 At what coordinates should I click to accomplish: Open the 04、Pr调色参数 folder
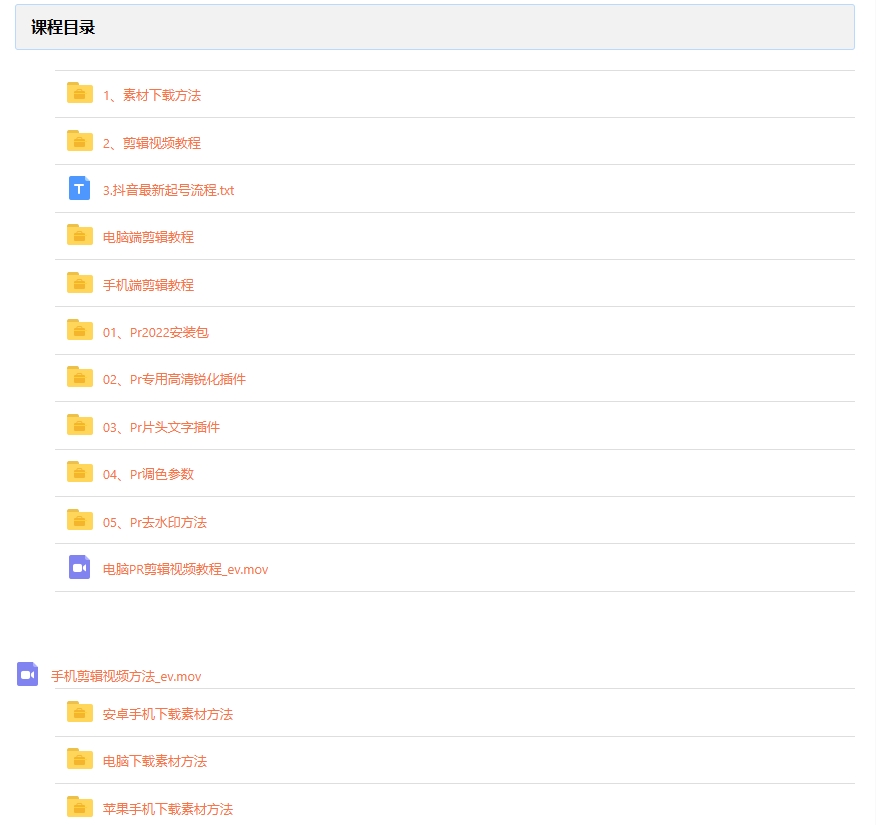[x=148, y=474]
